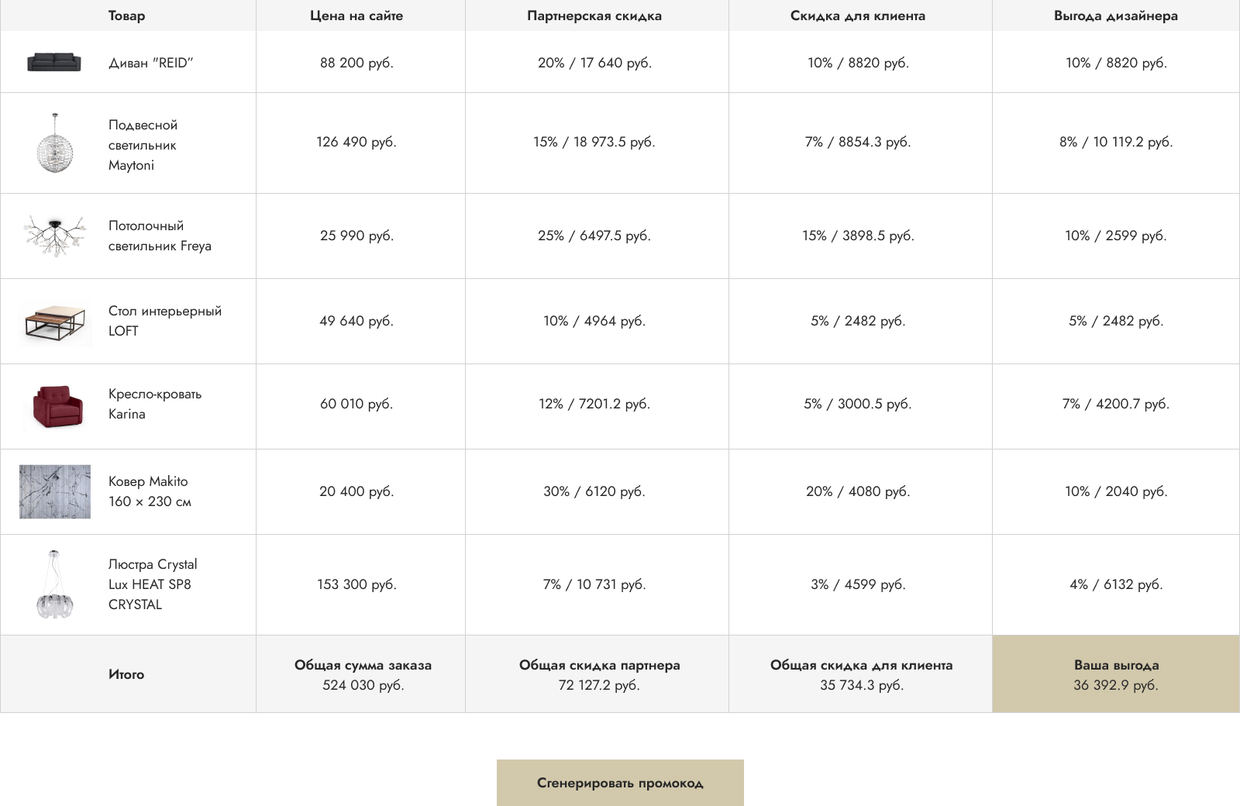Open the Ковер Makito product name link
The image size is (1240, 806).
[150, 491]
